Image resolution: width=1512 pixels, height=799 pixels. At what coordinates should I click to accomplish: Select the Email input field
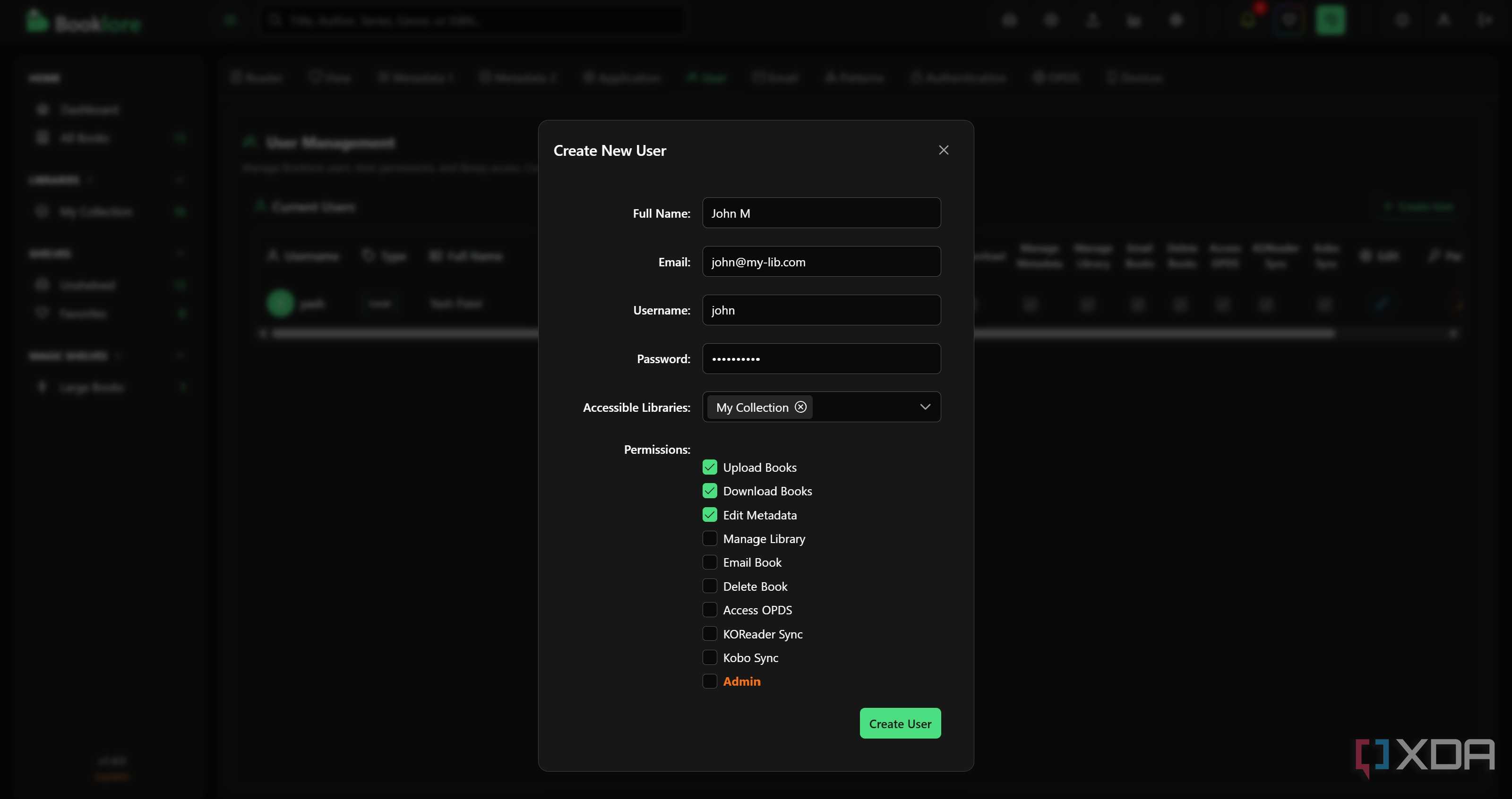821,262
